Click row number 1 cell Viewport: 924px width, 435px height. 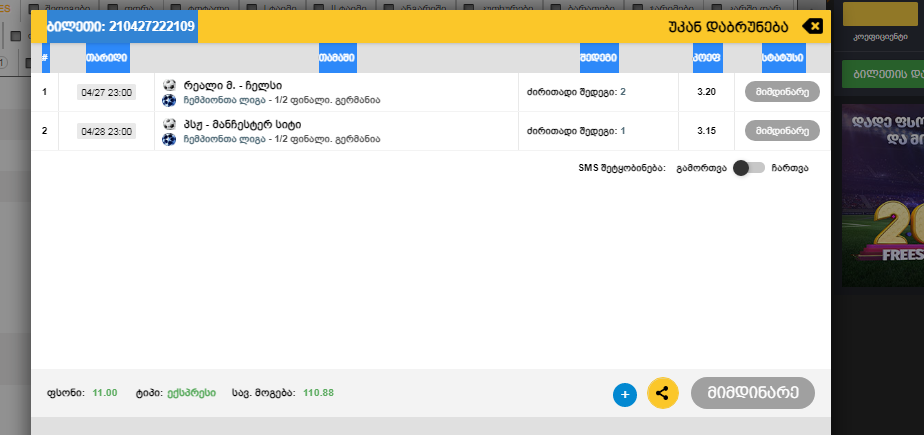tap(44, 92)
